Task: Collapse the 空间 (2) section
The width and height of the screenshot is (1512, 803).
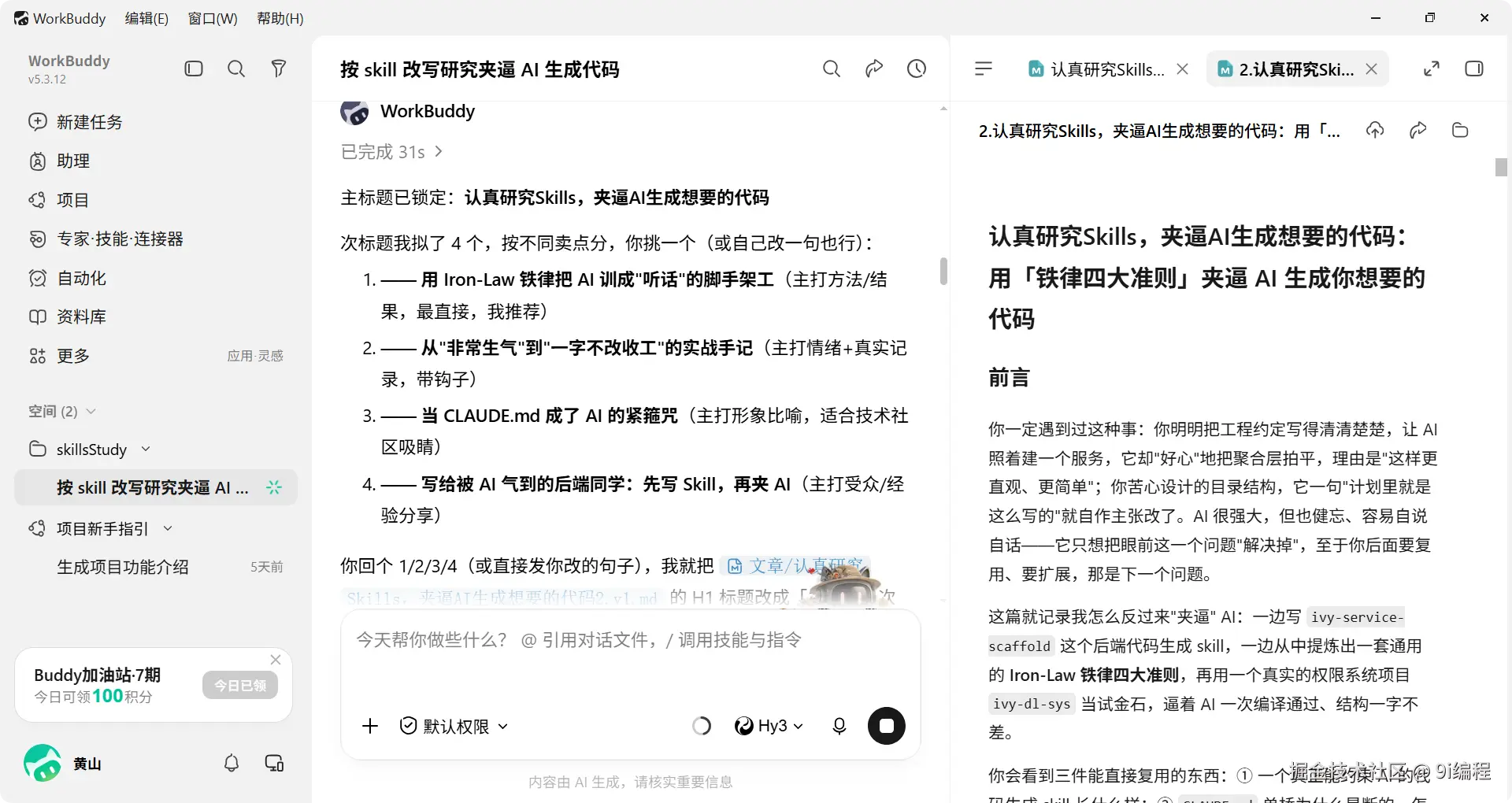Action: click(x=91, y=412)
